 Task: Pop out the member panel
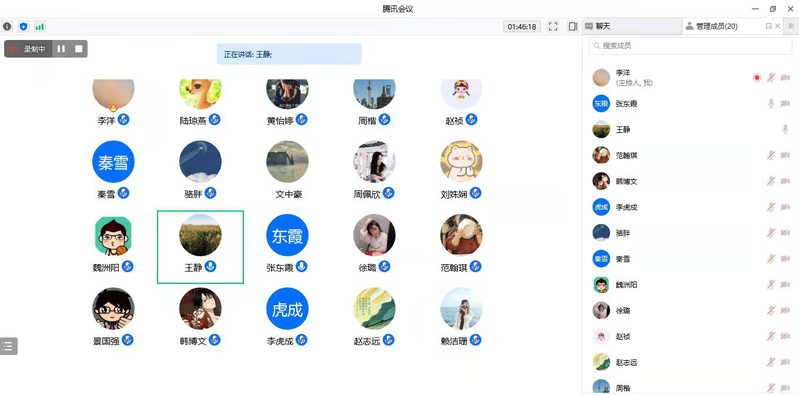pos(768,26)
